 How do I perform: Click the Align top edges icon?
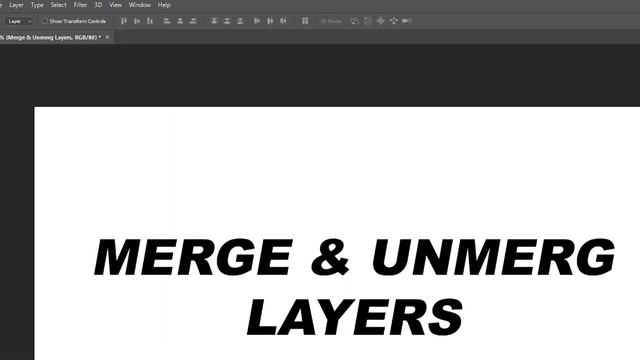point(124,21)
